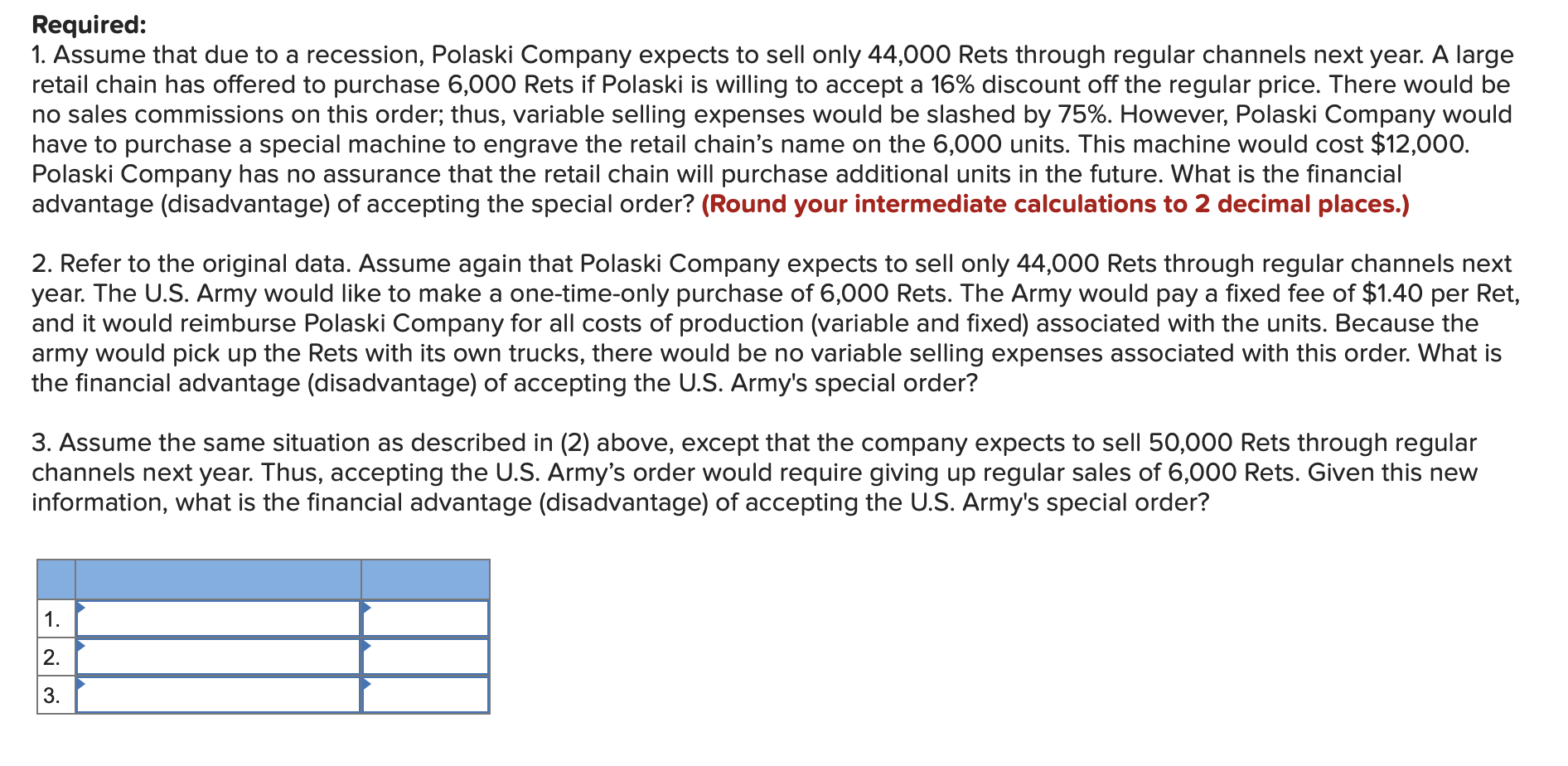Click the small blue corner header cell
1568x766 pixels.
pyautogui.click(x=56, y=579)
